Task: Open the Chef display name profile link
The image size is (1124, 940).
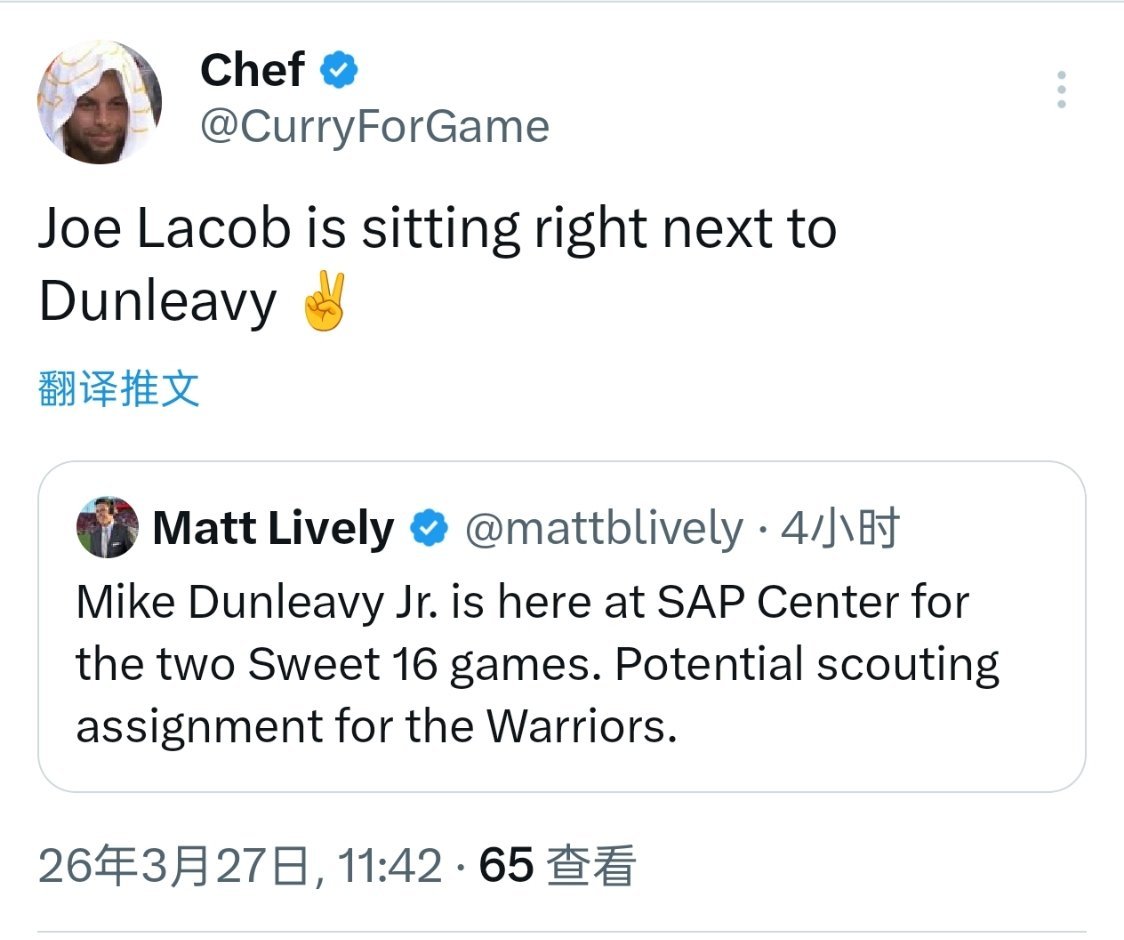Action: (x=252, y=70)
